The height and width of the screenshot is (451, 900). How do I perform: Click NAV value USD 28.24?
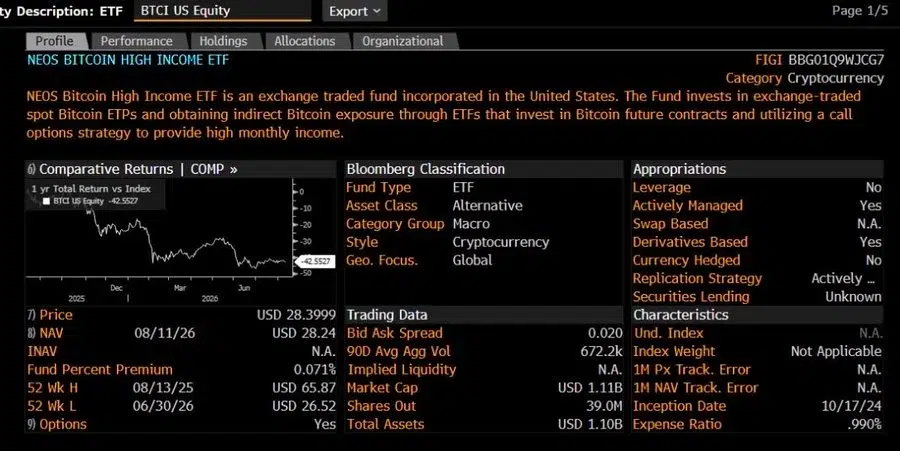tap(304, 333)
